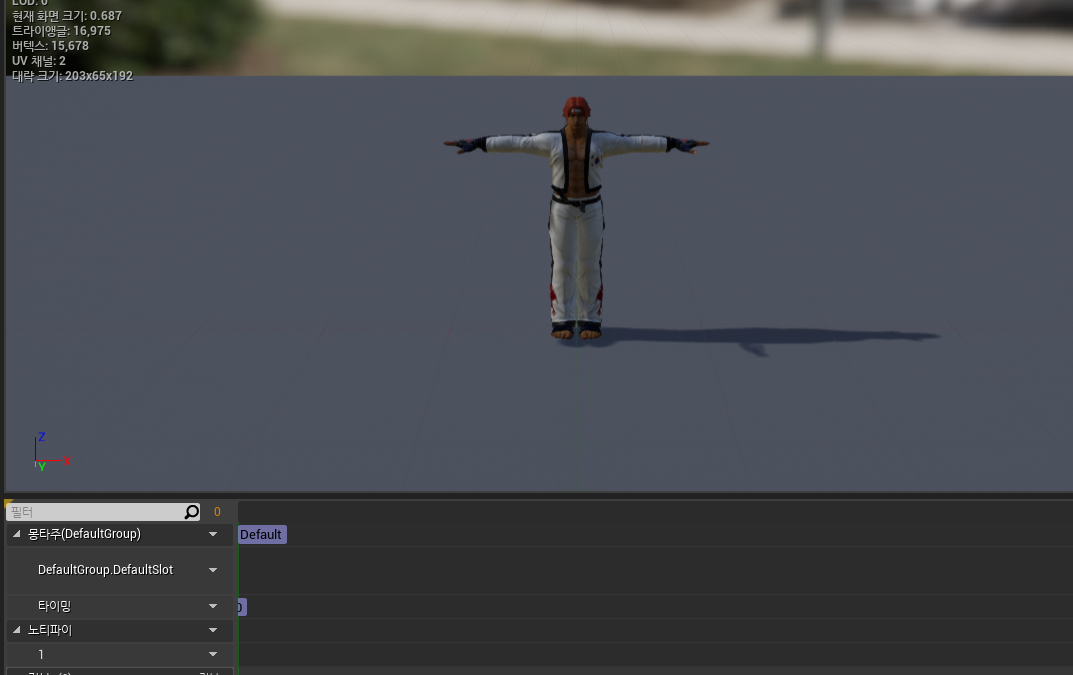The image size is (1073, 675).
Task: Click the UV 채널: 2 stat text
Action: (x=38, y=61)
